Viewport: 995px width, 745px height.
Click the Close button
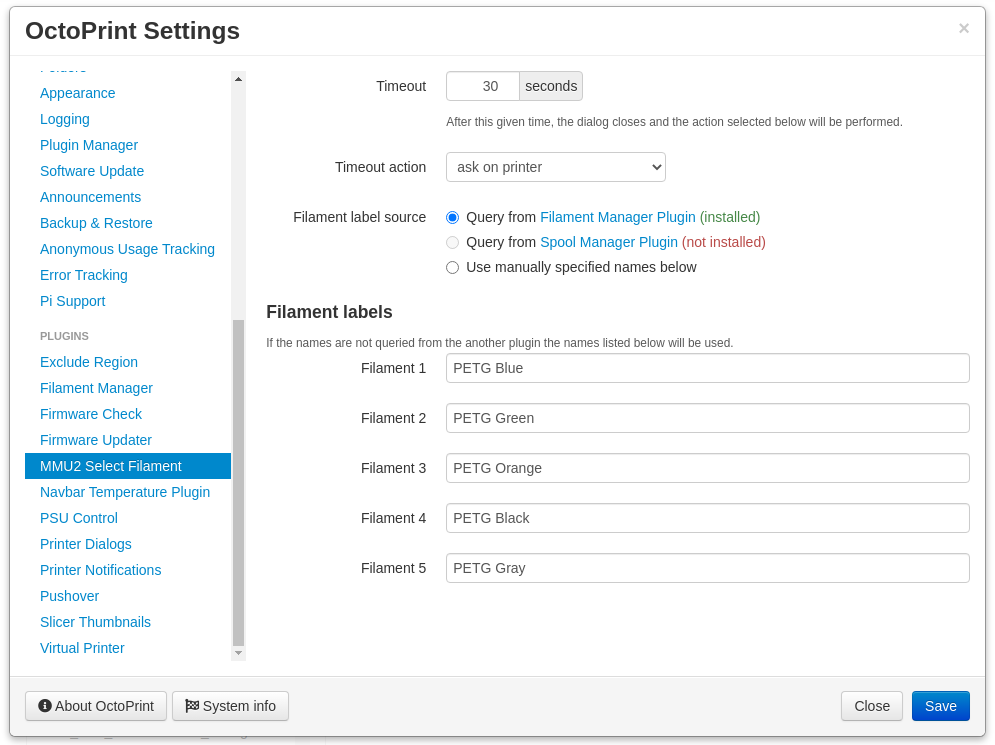tap(872, 706)
